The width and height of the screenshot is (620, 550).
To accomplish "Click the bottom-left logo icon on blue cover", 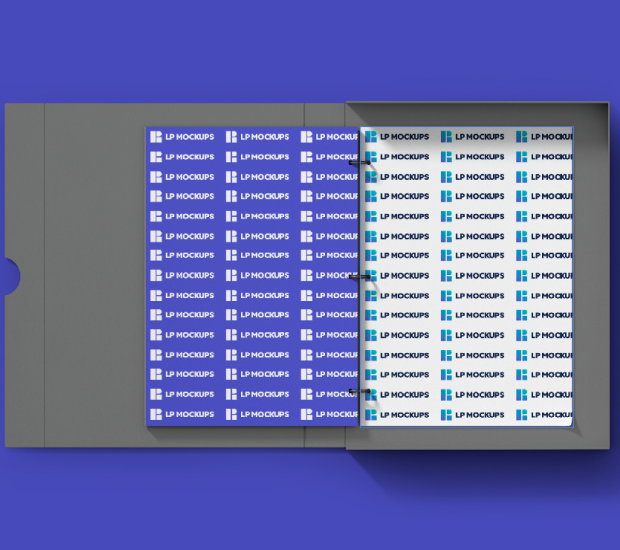I will tap(156, 414).
